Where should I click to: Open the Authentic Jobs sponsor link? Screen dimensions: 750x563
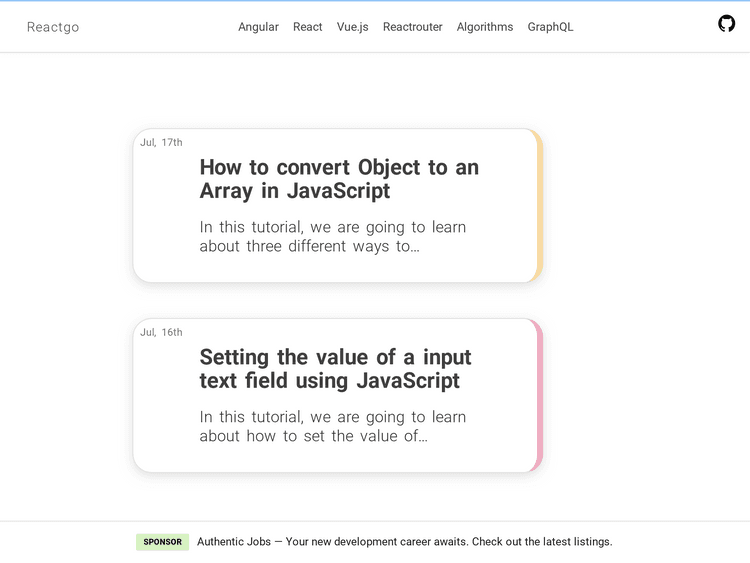click(405, 541)
